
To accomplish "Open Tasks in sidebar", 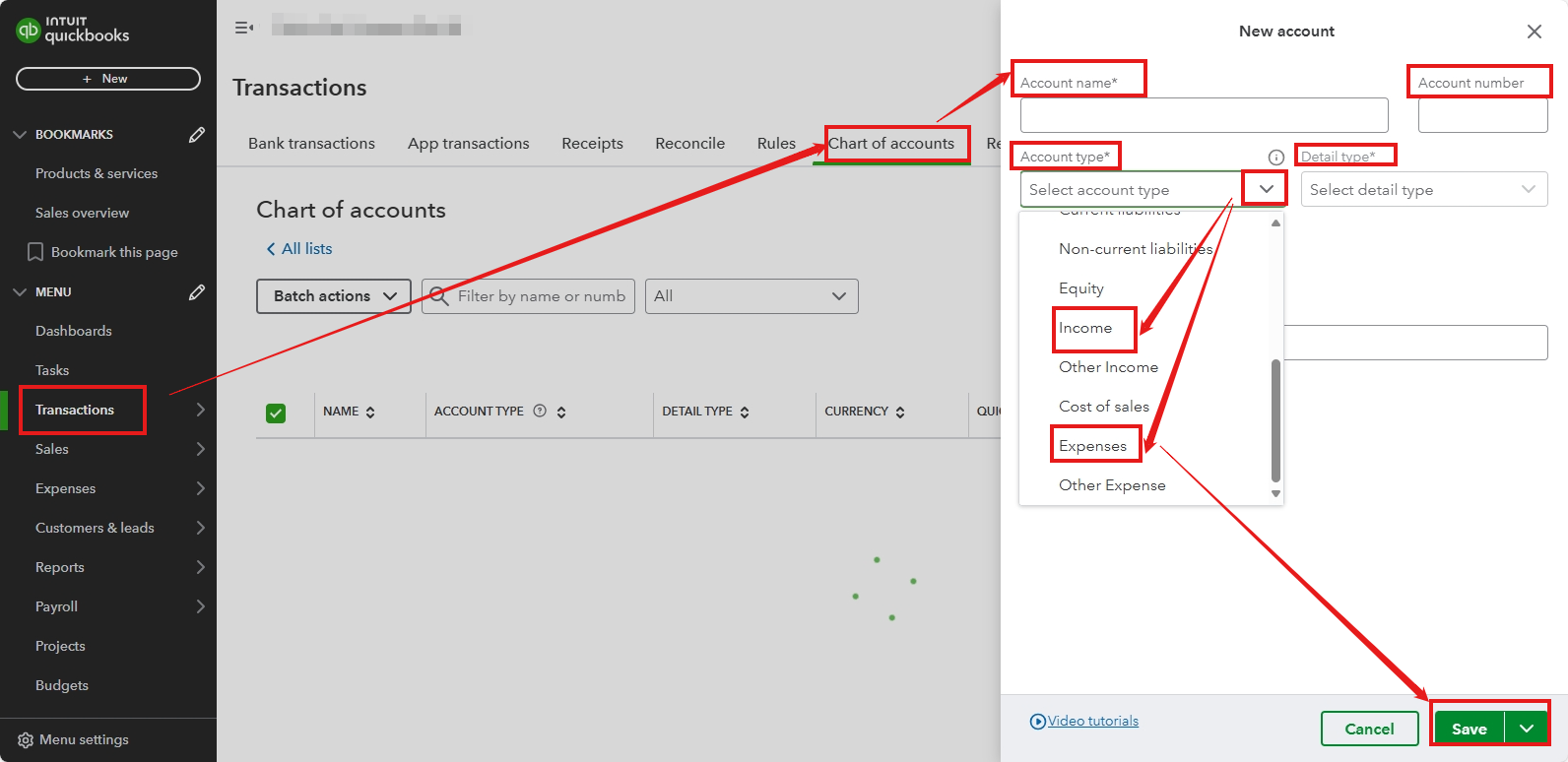I will pos(52,370).
